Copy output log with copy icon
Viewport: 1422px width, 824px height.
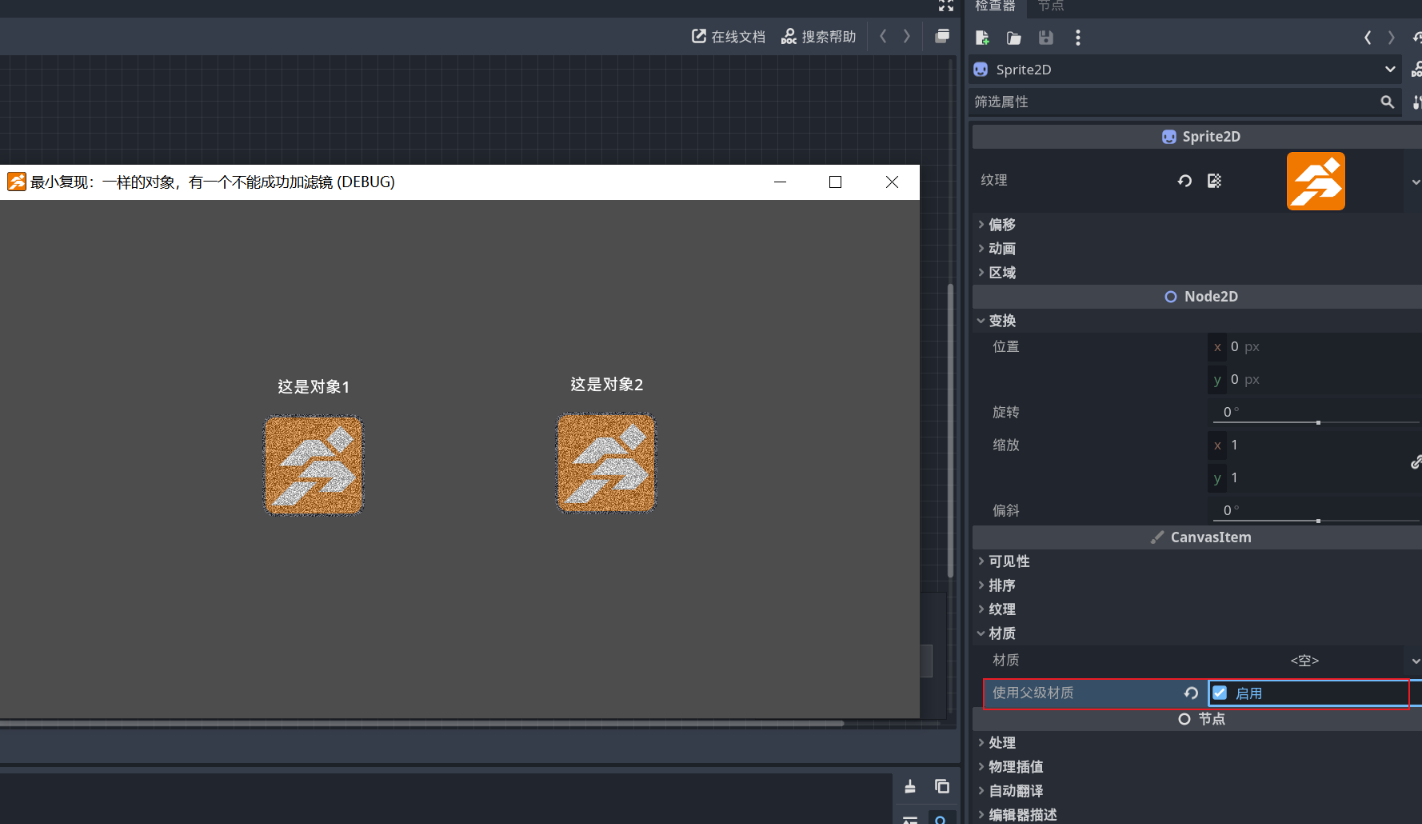[x=942, y=786]
